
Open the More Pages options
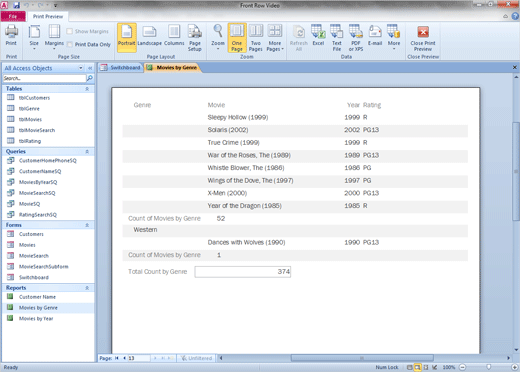(275, 37)
